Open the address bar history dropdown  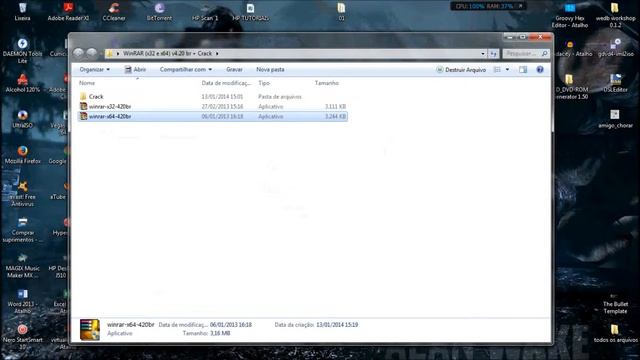click(483, 53)
